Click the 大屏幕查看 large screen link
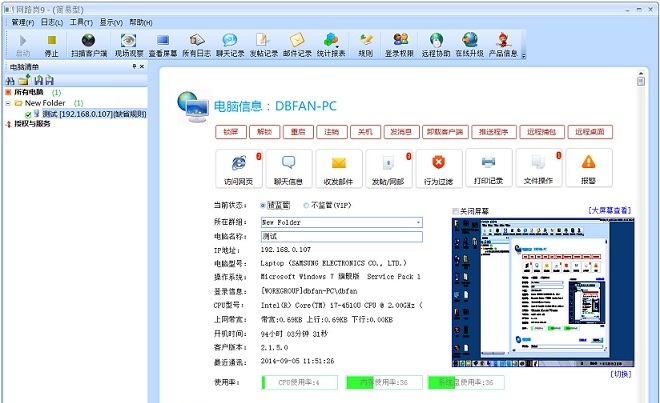 (611, 211)
